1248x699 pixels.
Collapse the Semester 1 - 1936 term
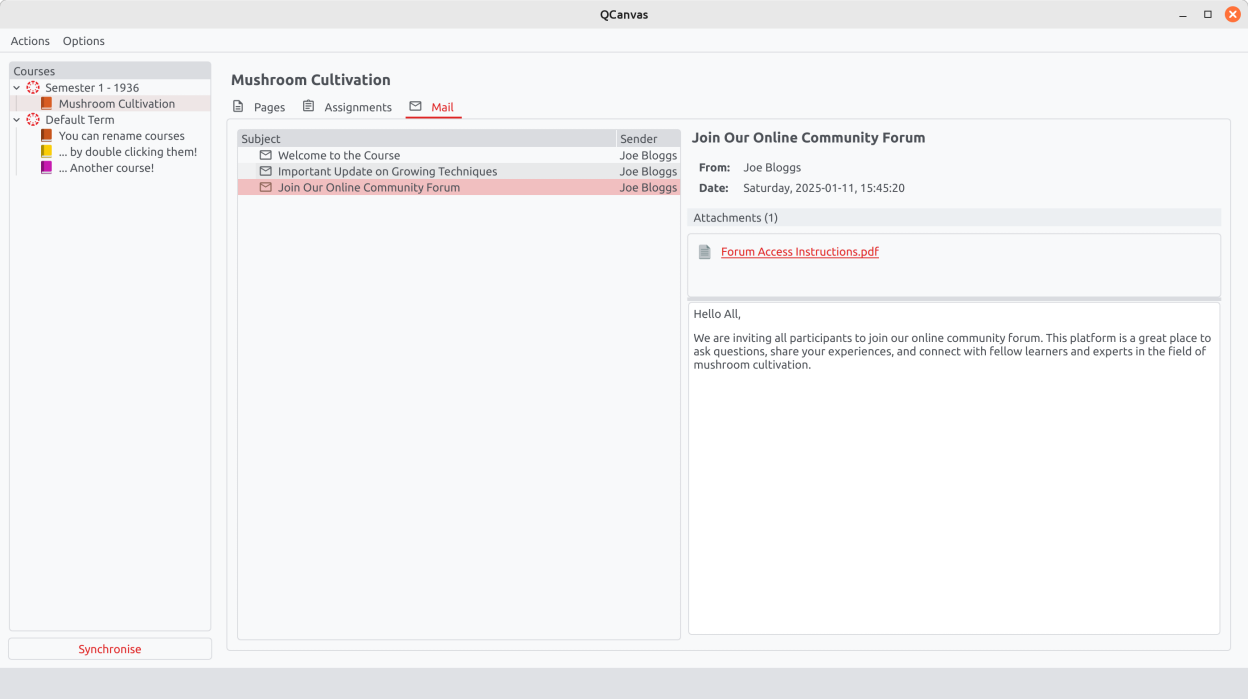click(x=17, y=88)
